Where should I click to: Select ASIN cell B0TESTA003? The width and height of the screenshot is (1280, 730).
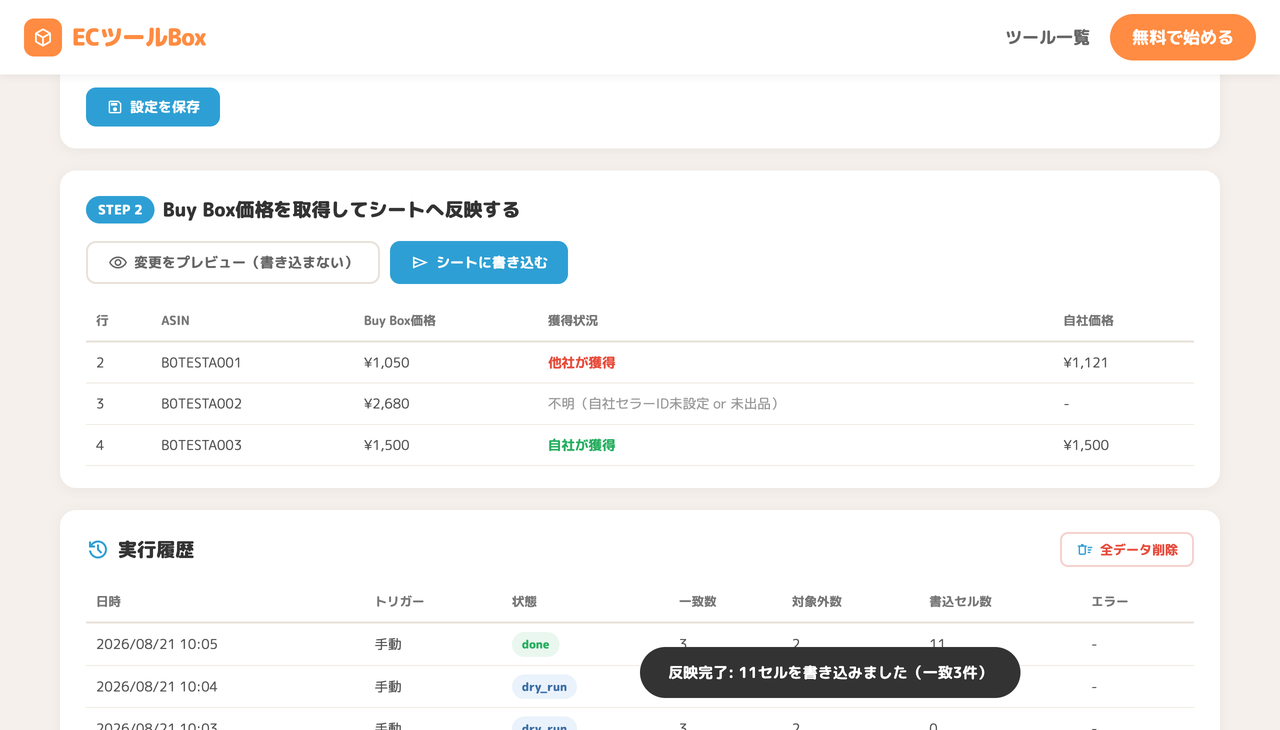[201, 445]
